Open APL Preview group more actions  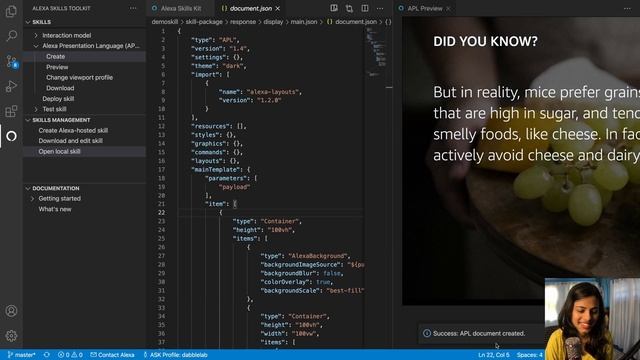627,8
